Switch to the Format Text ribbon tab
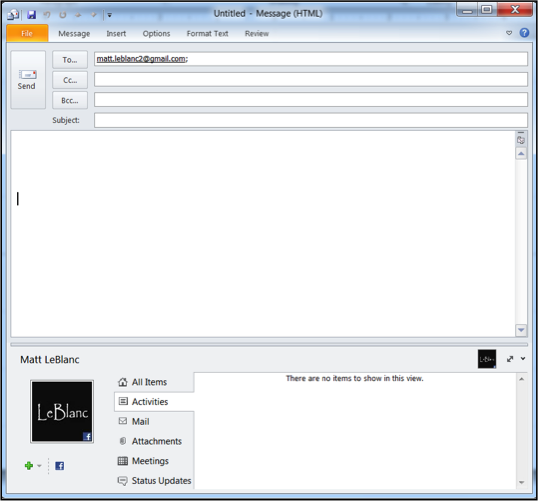538x501 pixels. [207, 34]
